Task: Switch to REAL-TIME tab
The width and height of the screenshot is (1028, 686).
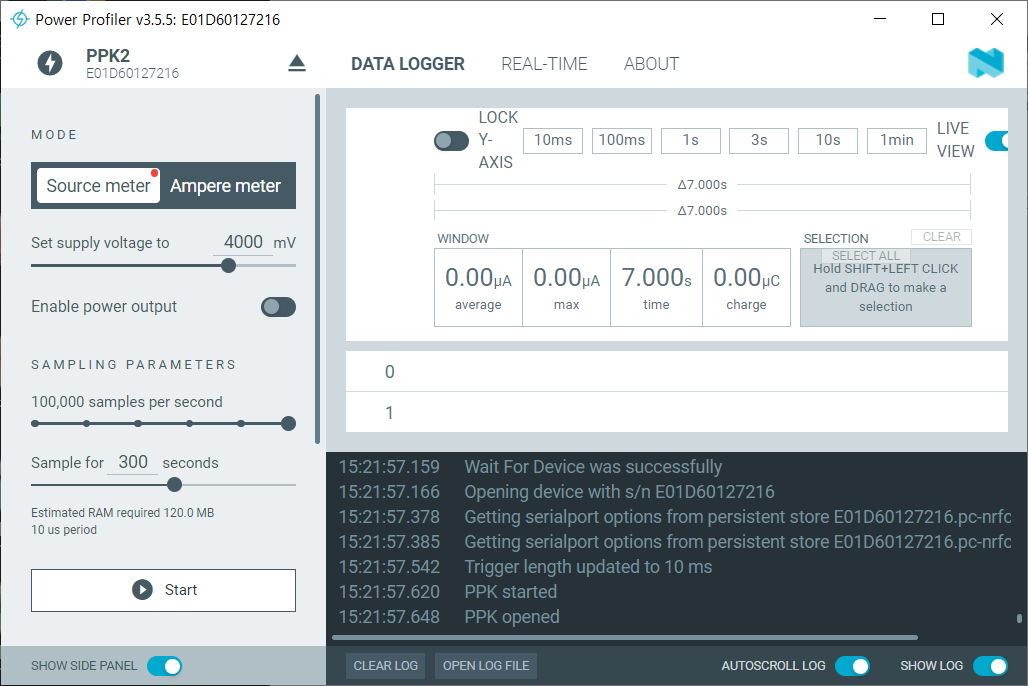Action: [x=544, y=64]
